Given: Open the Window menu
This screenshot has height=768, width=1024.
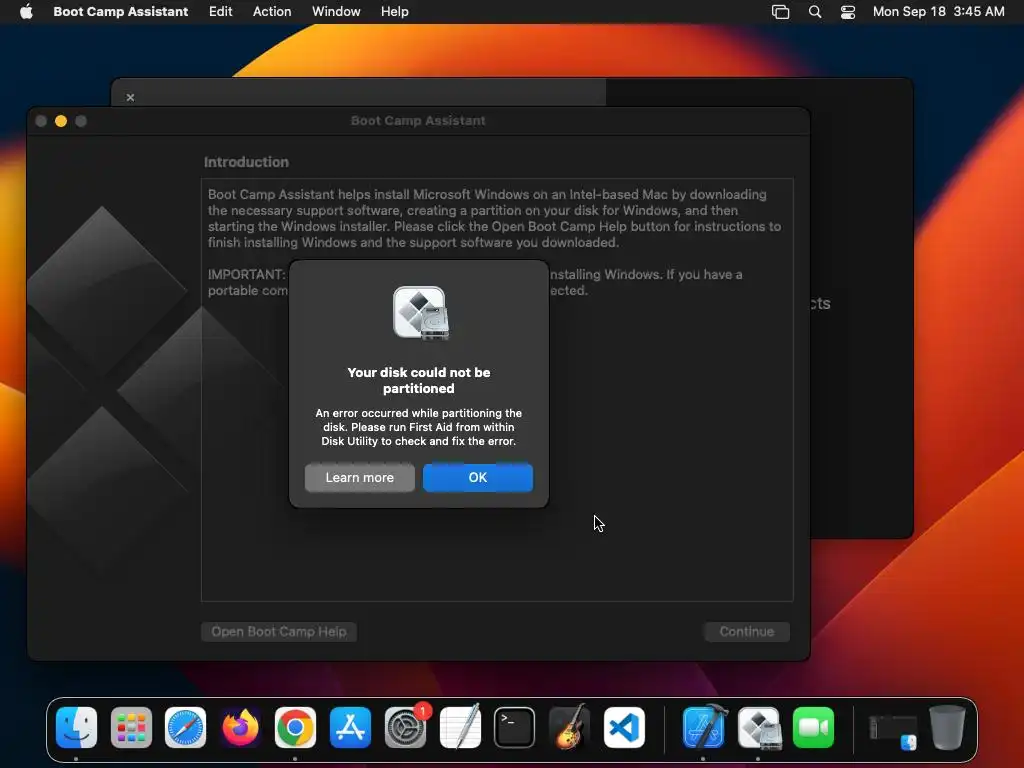Looking at the screenshot, I should click(x=336, y=12).
